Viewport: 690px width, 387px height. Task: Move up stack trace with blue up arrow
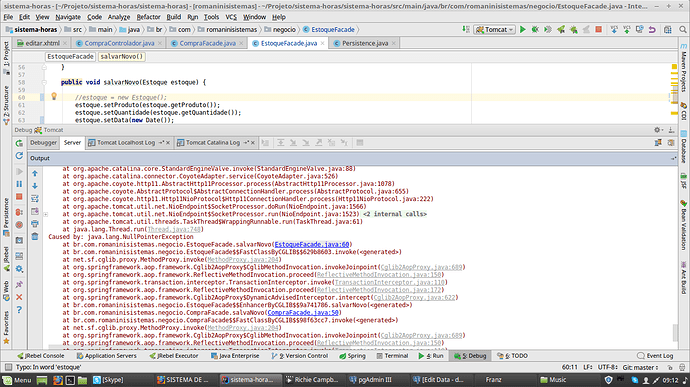pos(35,173)
